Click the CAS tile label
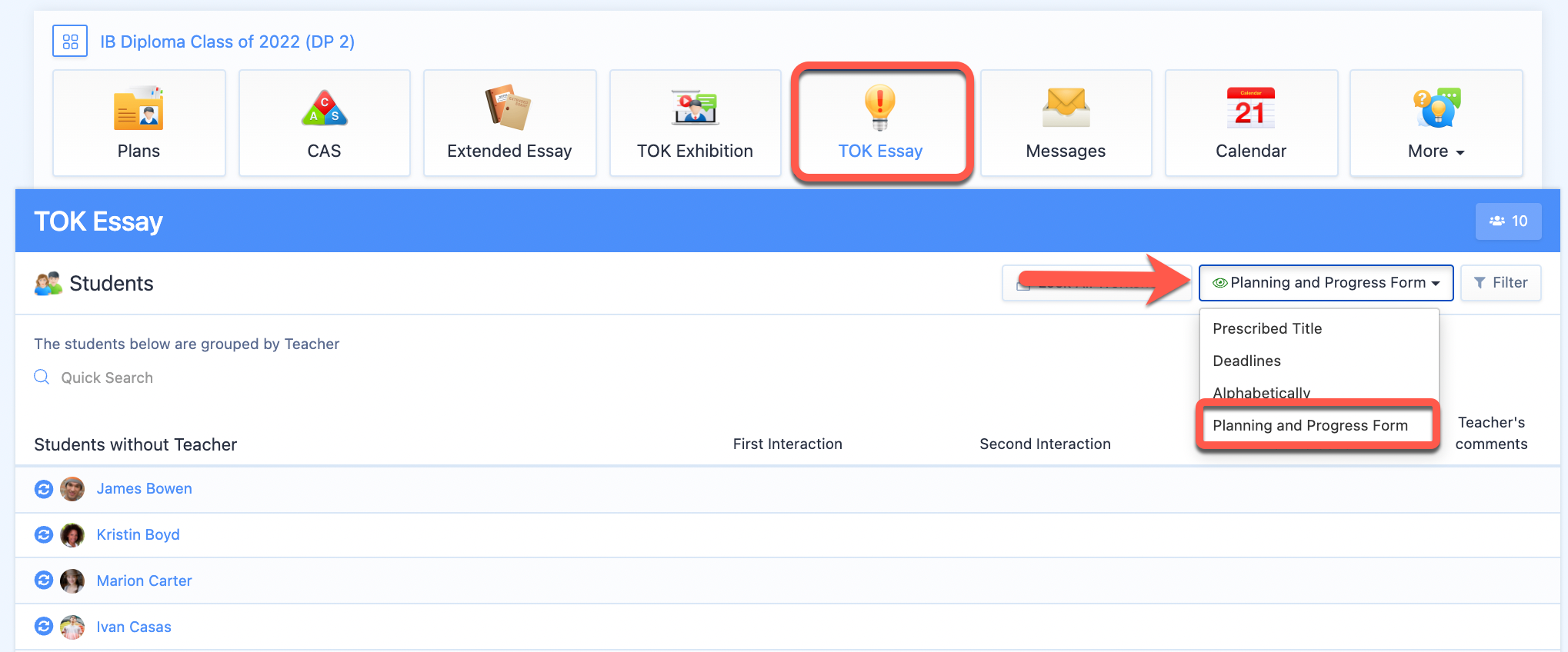Screen dimensions: 1568x652 (324, 151)
